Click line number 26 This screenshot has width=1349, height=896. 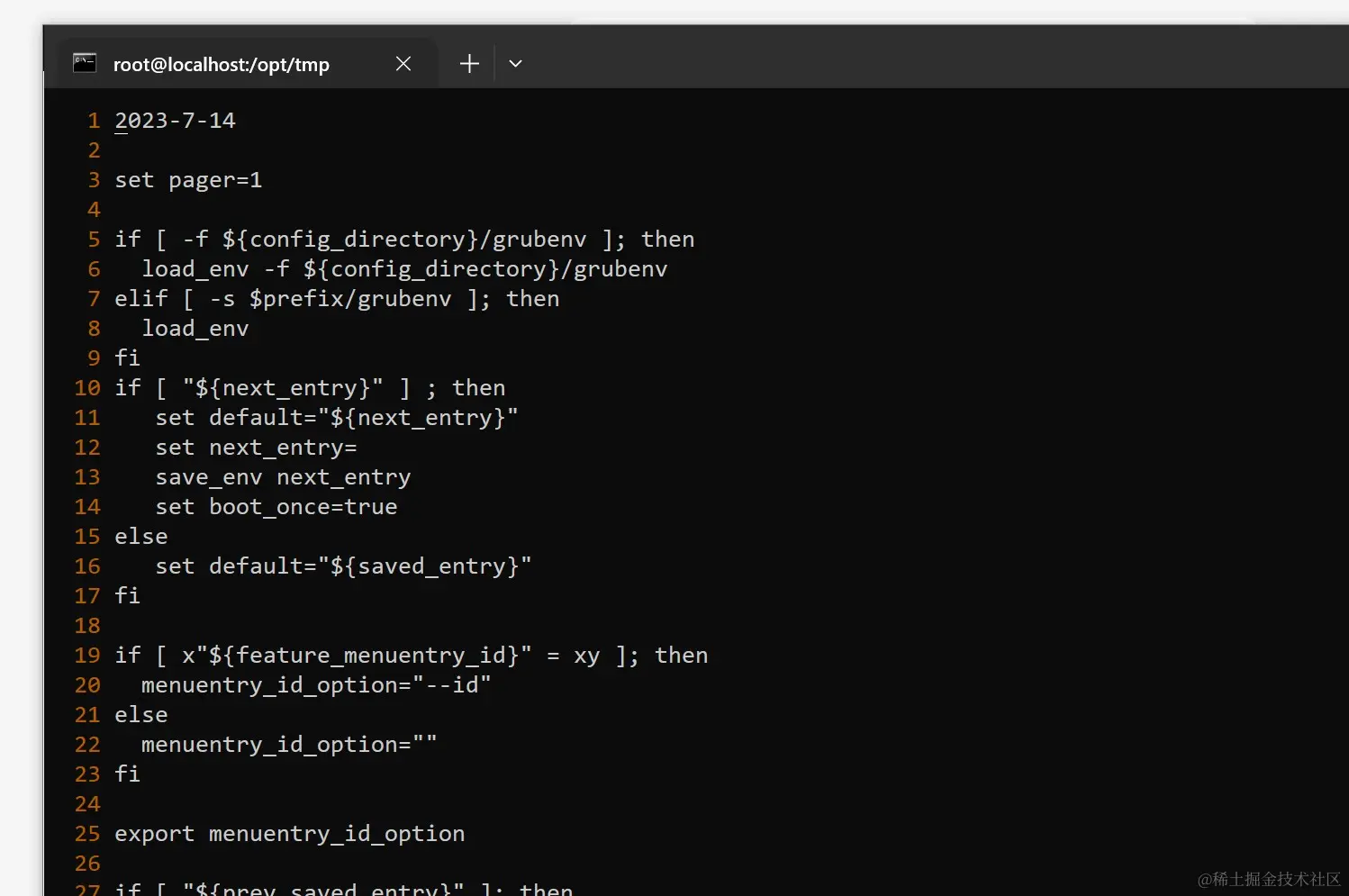[x=87, y=864]
